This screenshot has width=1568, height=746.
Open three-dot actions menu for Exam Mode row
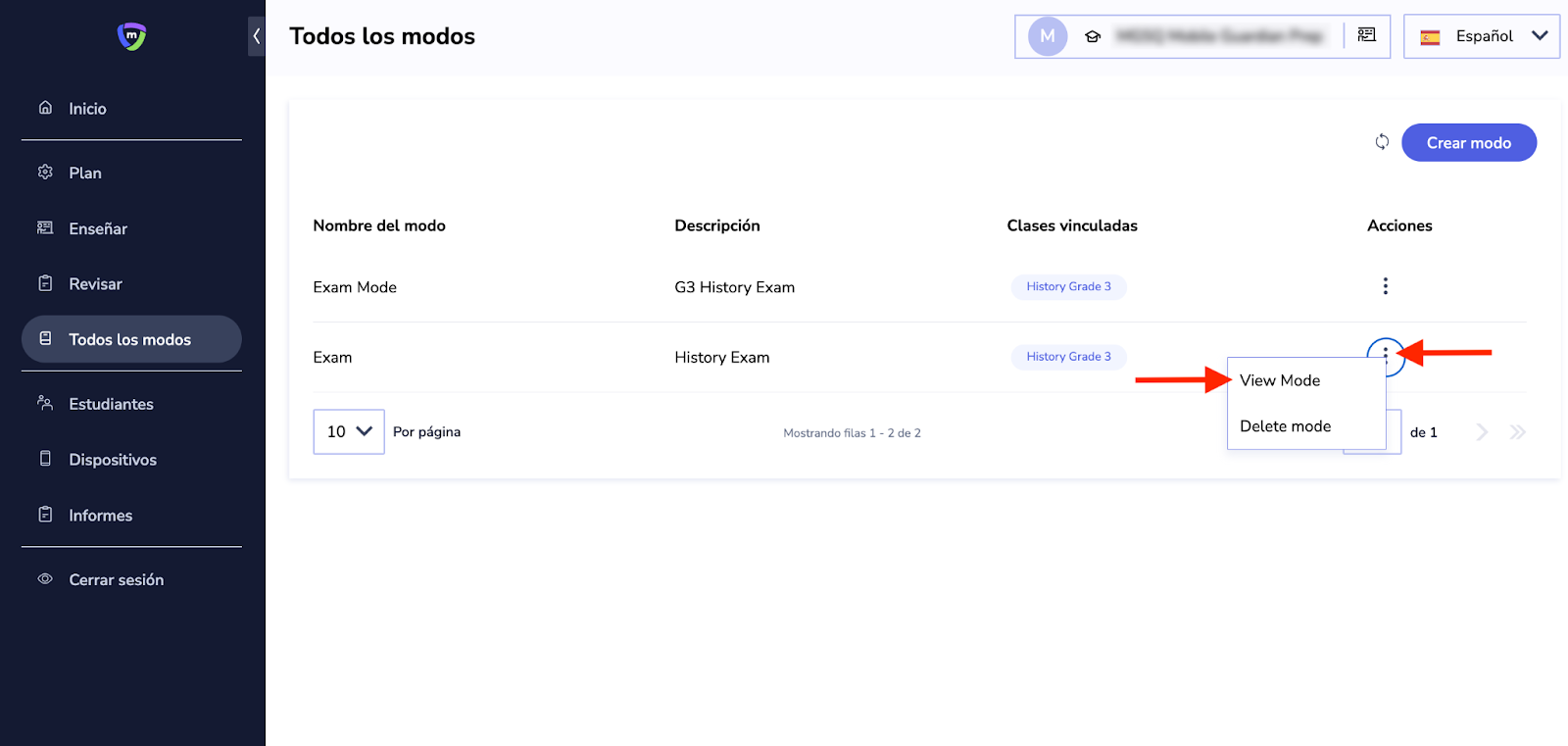pyautogui.click(x=1385, y=286)
